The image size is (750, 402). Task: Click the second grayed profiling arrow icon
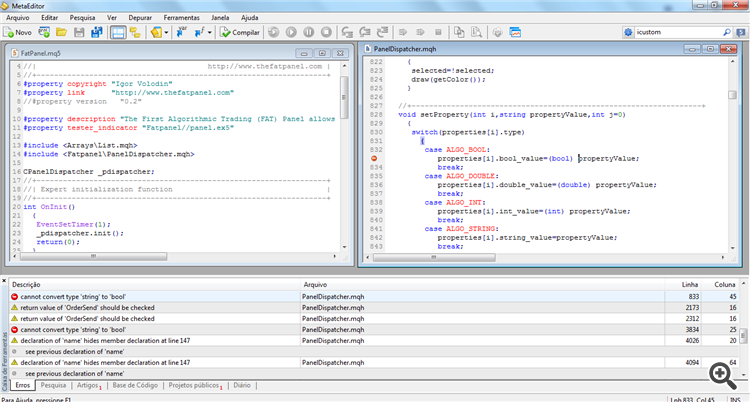tap(420, 33)
